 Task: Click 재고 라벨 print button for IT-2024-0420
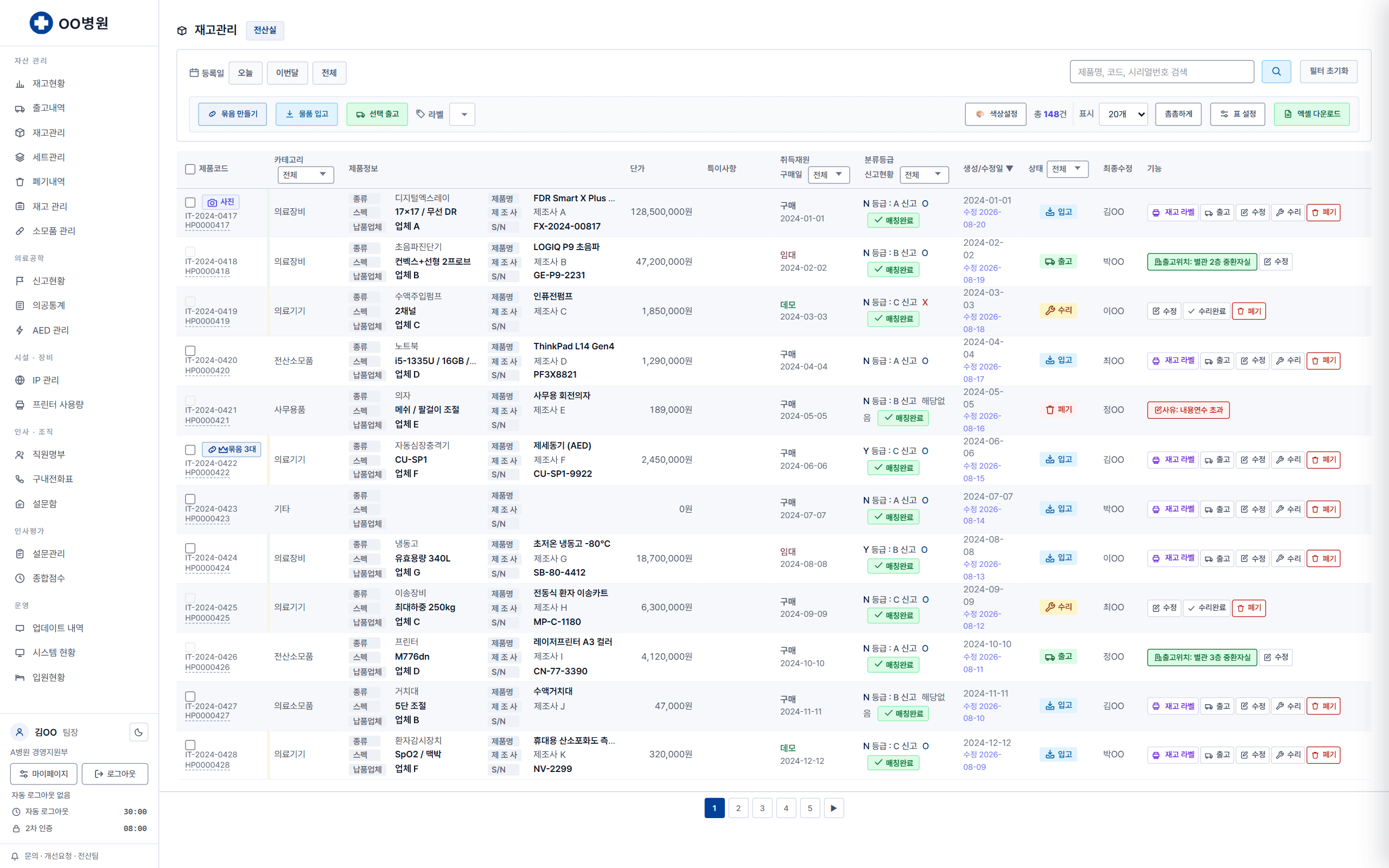pyautogui.click(x=1173, y=361)
